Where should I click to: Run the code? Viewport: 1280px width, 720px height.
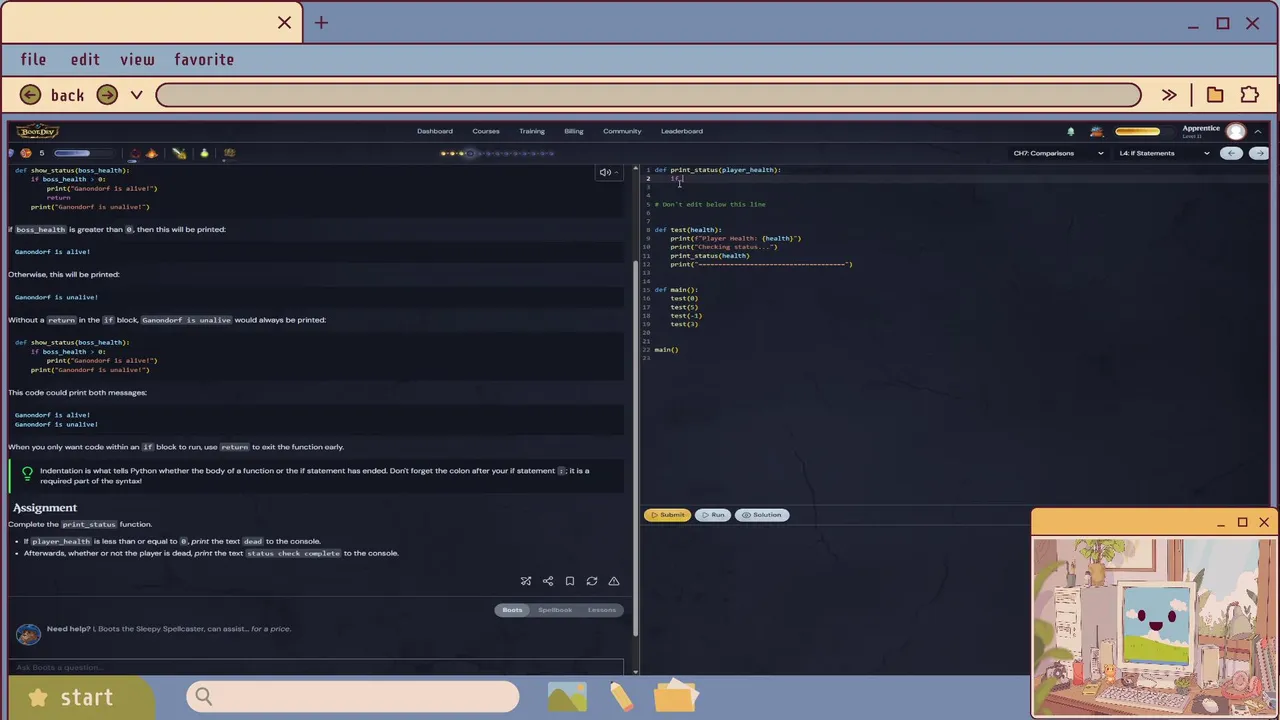[x=713, y=515]
